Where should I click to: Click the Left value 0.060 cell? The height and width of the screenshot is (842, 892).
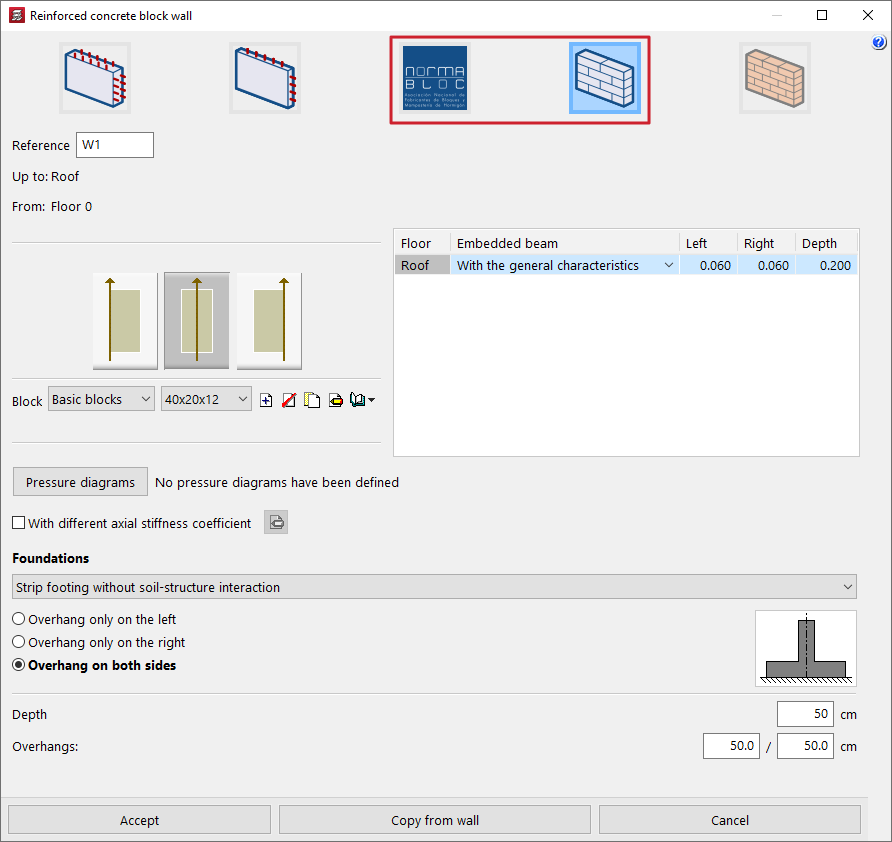click(x=708, y=265)
